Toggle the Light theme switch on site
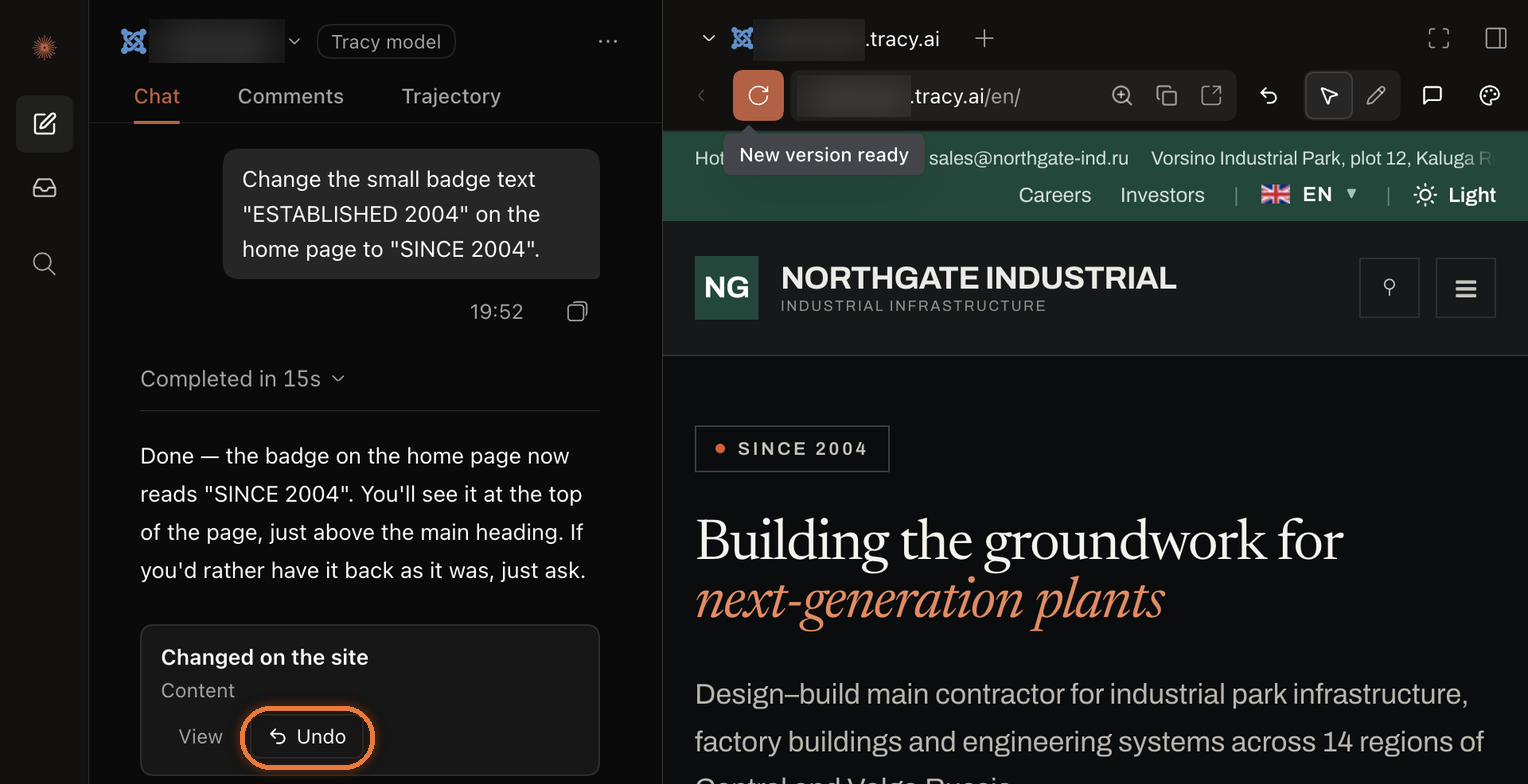The height and width of the screenshot is (784, 1528). (x=1455, y=195)
